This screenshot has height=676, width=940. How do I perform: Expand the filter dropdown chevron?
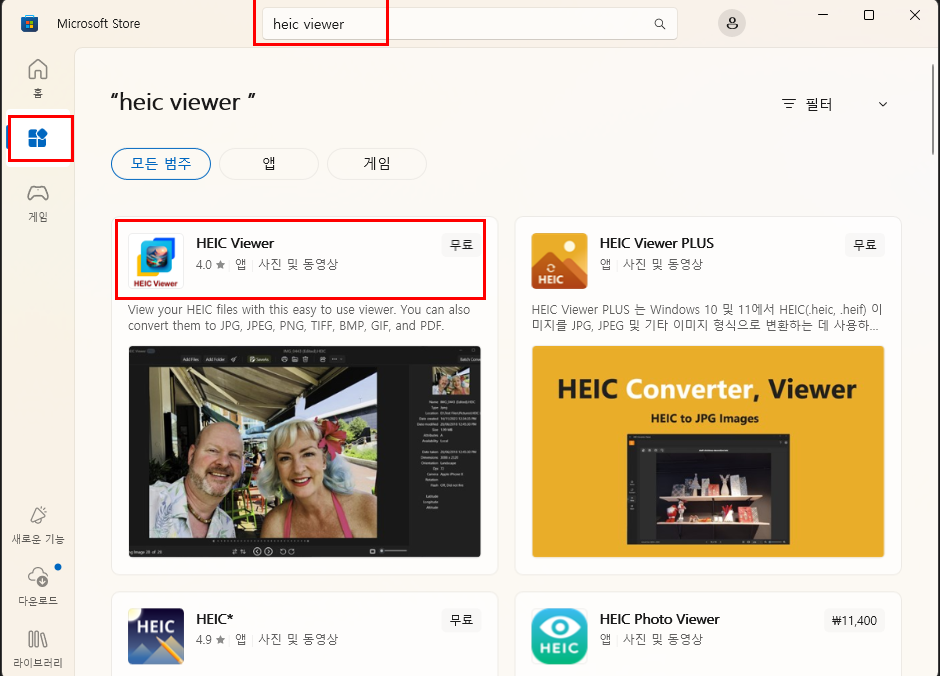point(882,104)
